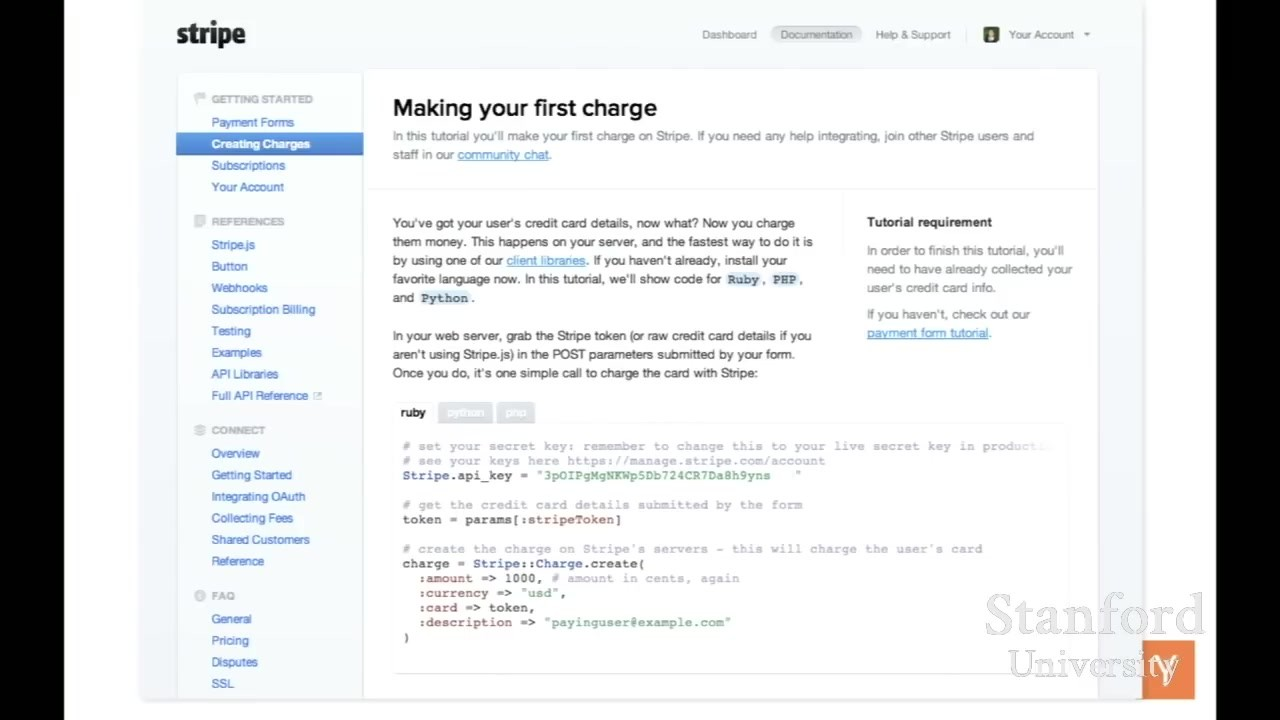Open Webhooks reference

tap(239, 288)
